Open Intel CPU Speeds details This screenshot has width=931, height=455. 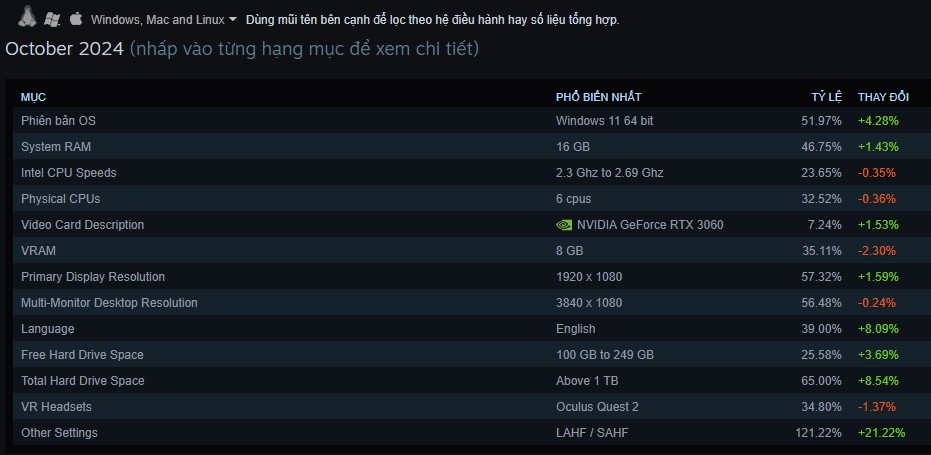(x=469, y=173)
